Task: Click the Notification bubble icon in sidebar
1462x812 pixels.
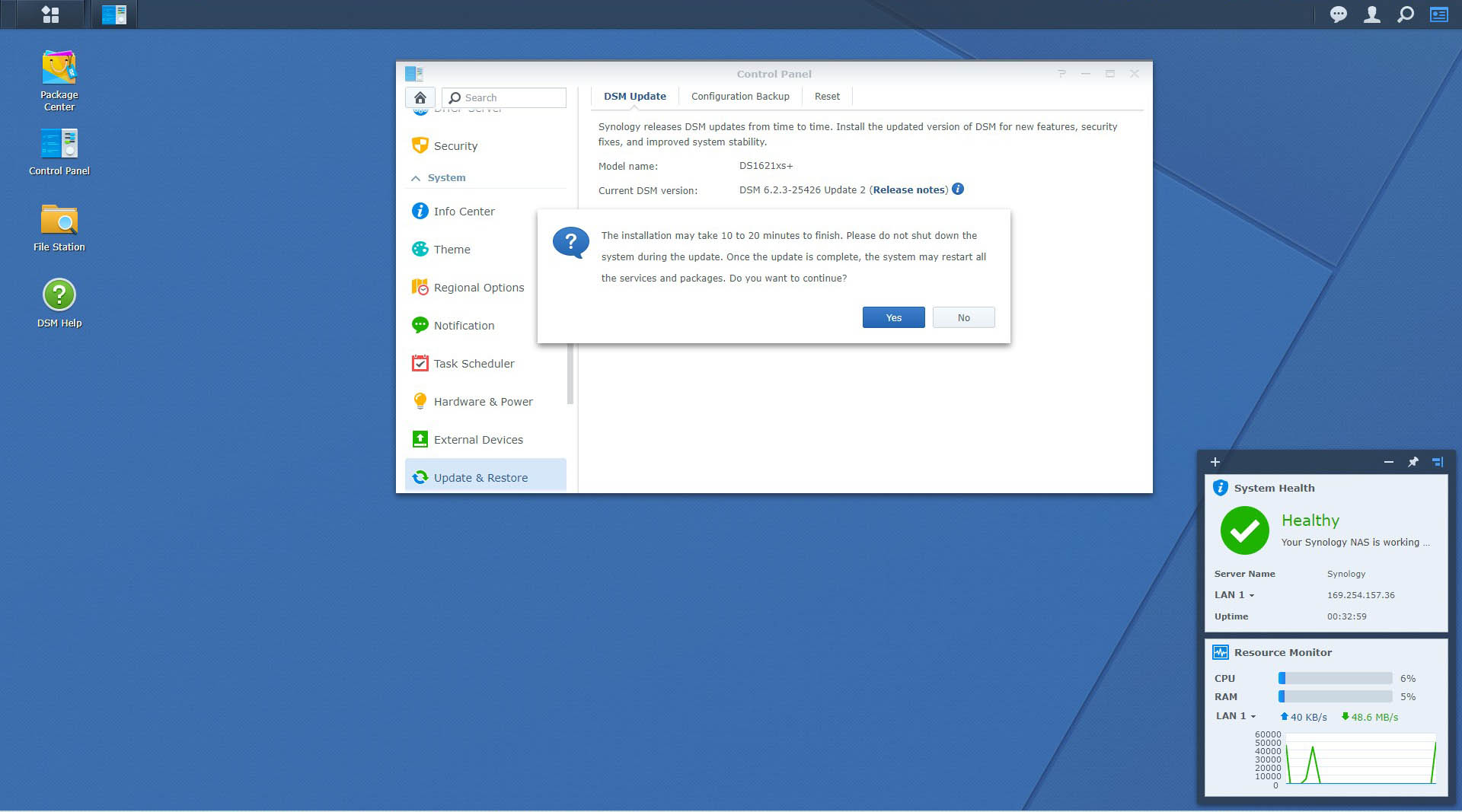Action: click(x=420, y=325)
